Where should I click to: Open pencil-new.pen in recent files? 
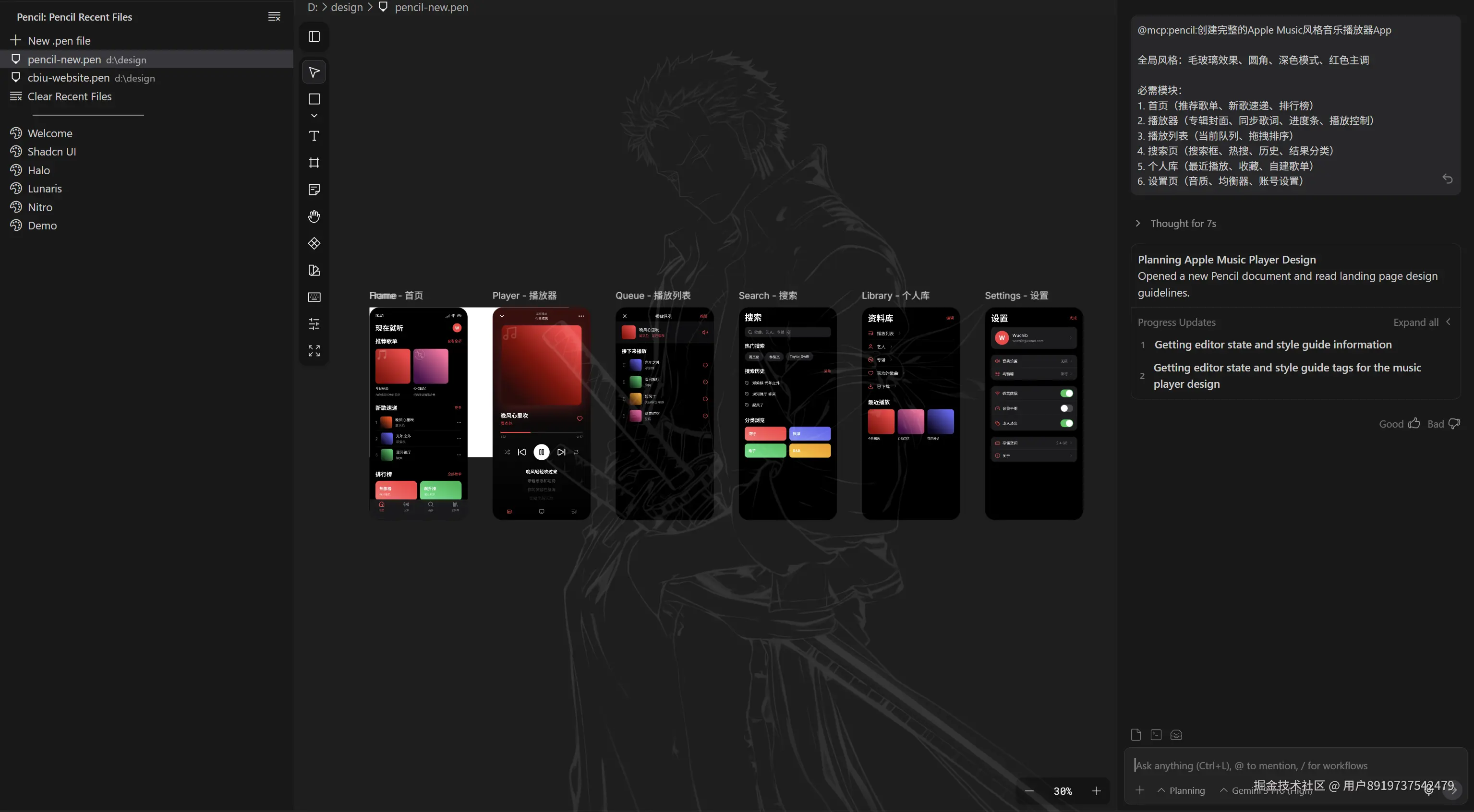65,60
